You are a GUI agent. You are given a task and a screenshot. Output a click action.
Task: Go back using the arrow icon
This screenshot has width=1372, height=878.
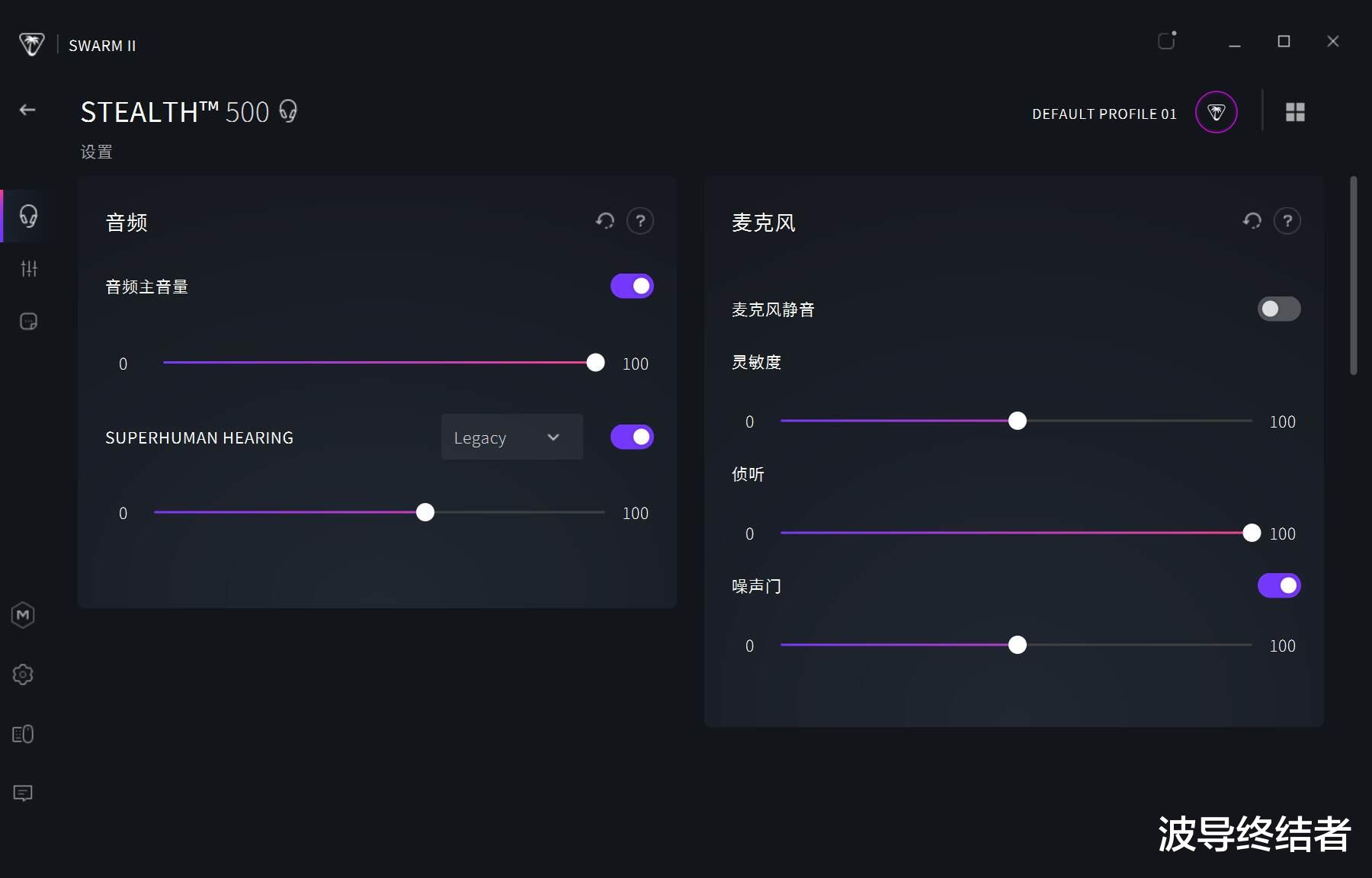27,111
